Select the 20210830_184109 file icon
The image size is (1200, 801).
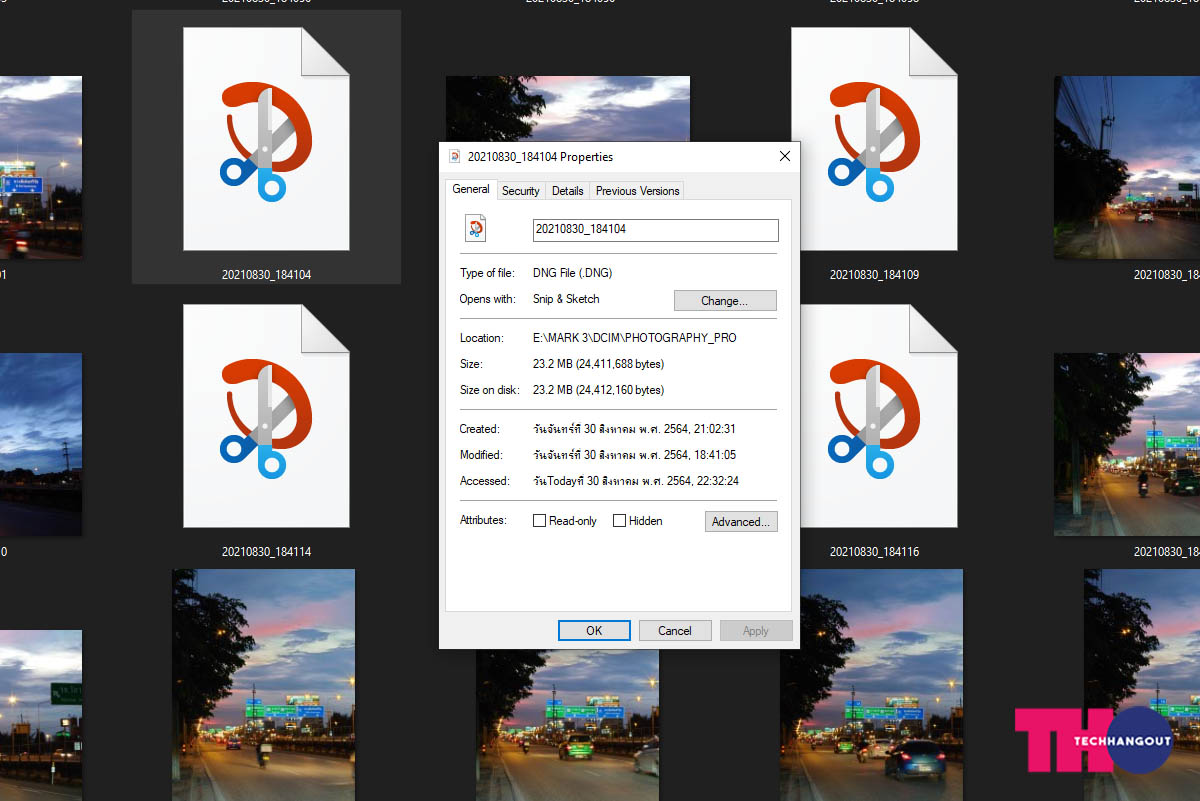click(874, 138)
